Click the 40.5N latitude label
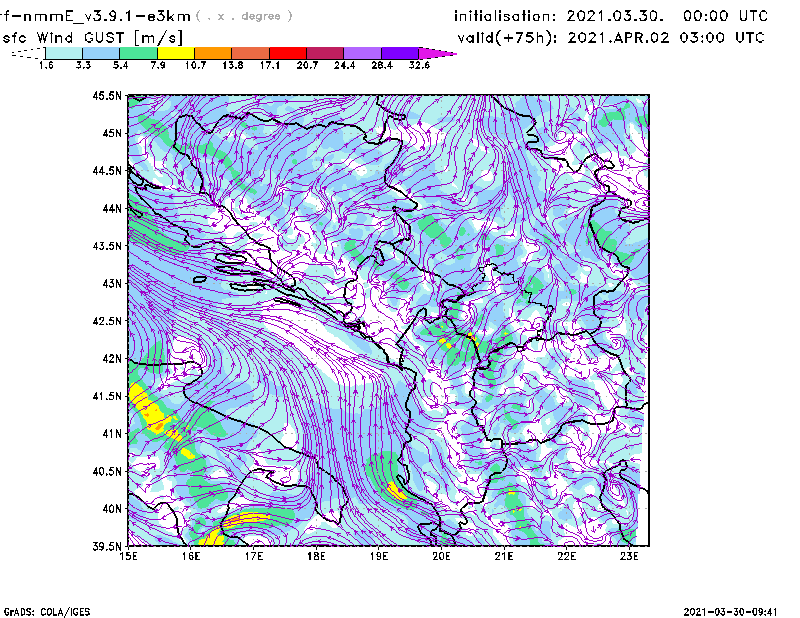This screenshot has width=800, height=618. click(x=107, y=471)
